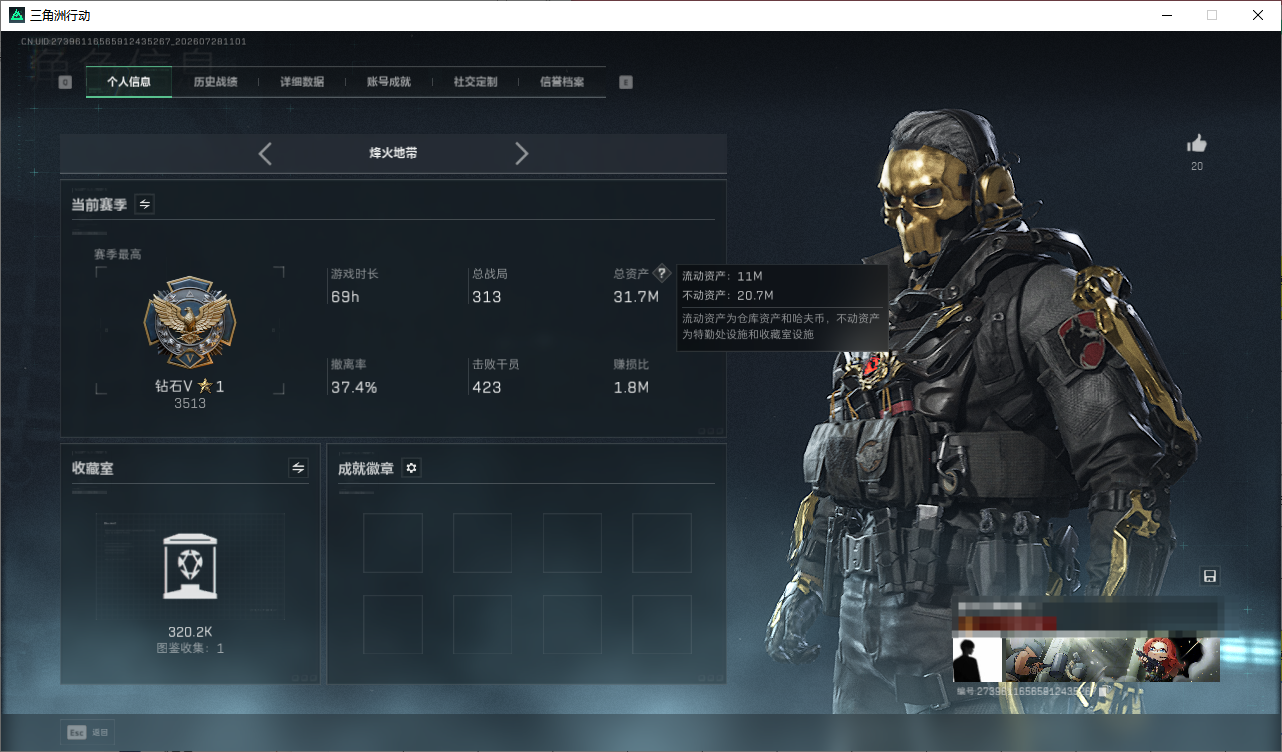
Task: Go to the next game mode arrow
Action: (x=521, y=154)
